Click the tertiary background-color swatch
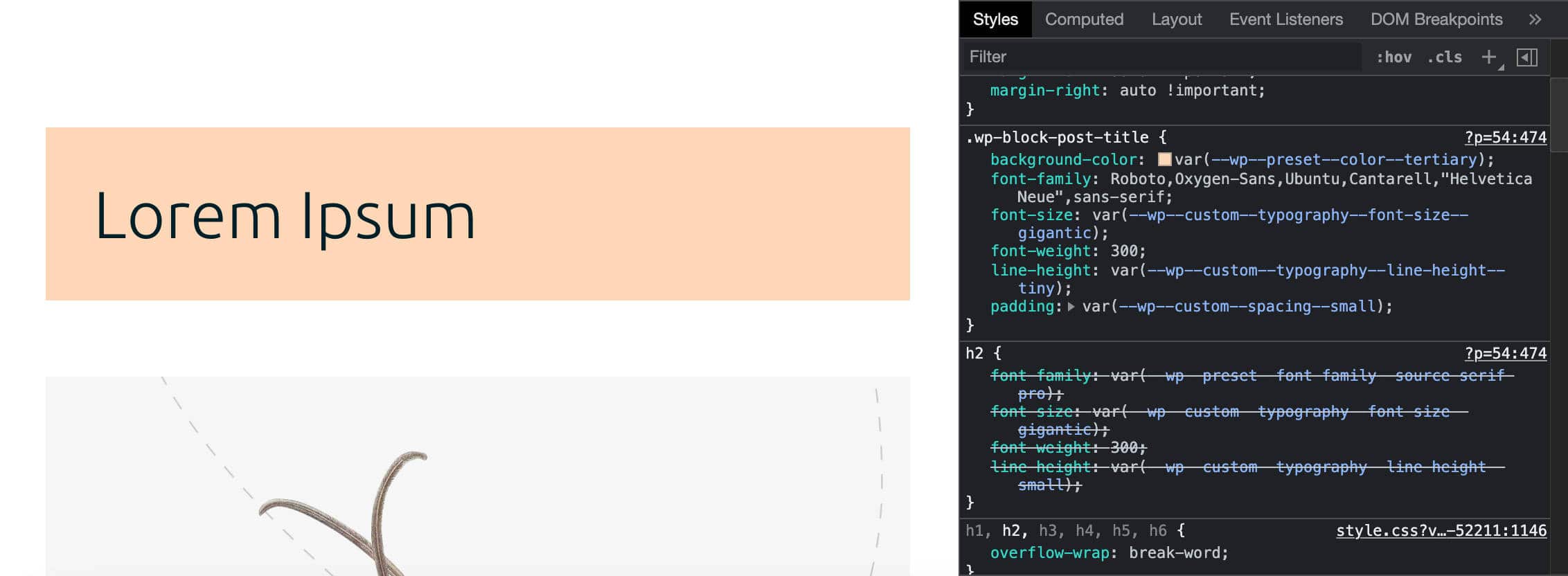 point(1165,159)
